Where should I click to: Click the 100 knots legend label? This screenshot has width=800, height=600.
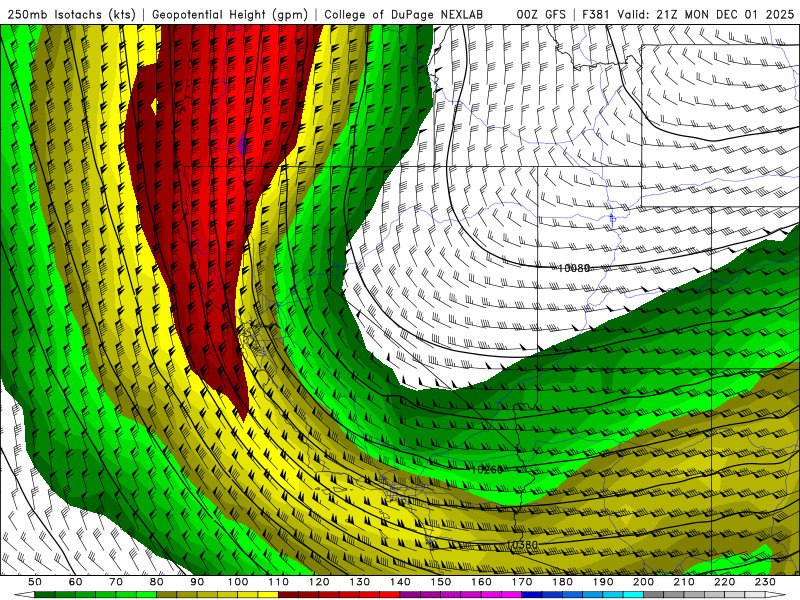click(238, 582)
